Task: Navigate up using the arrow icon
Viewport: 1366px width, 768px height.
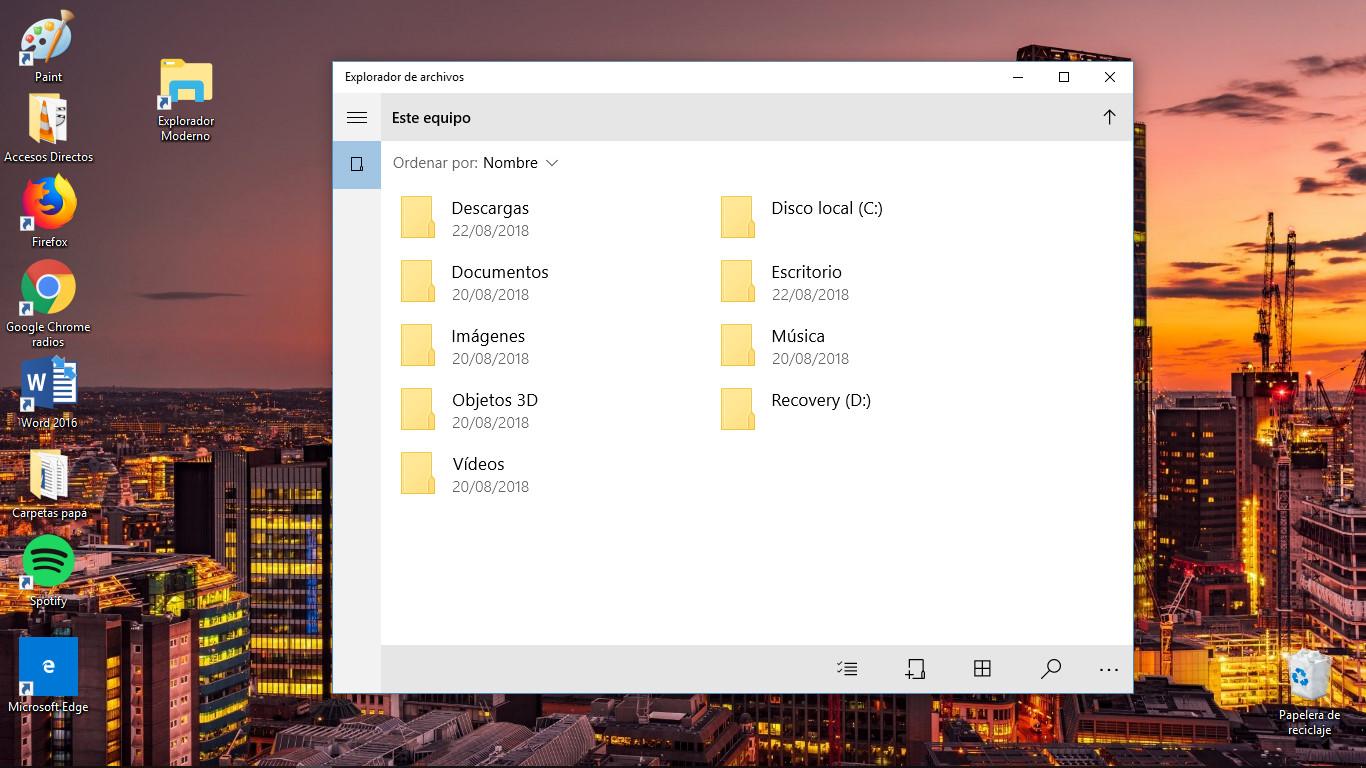Action: coord(1109,117)
